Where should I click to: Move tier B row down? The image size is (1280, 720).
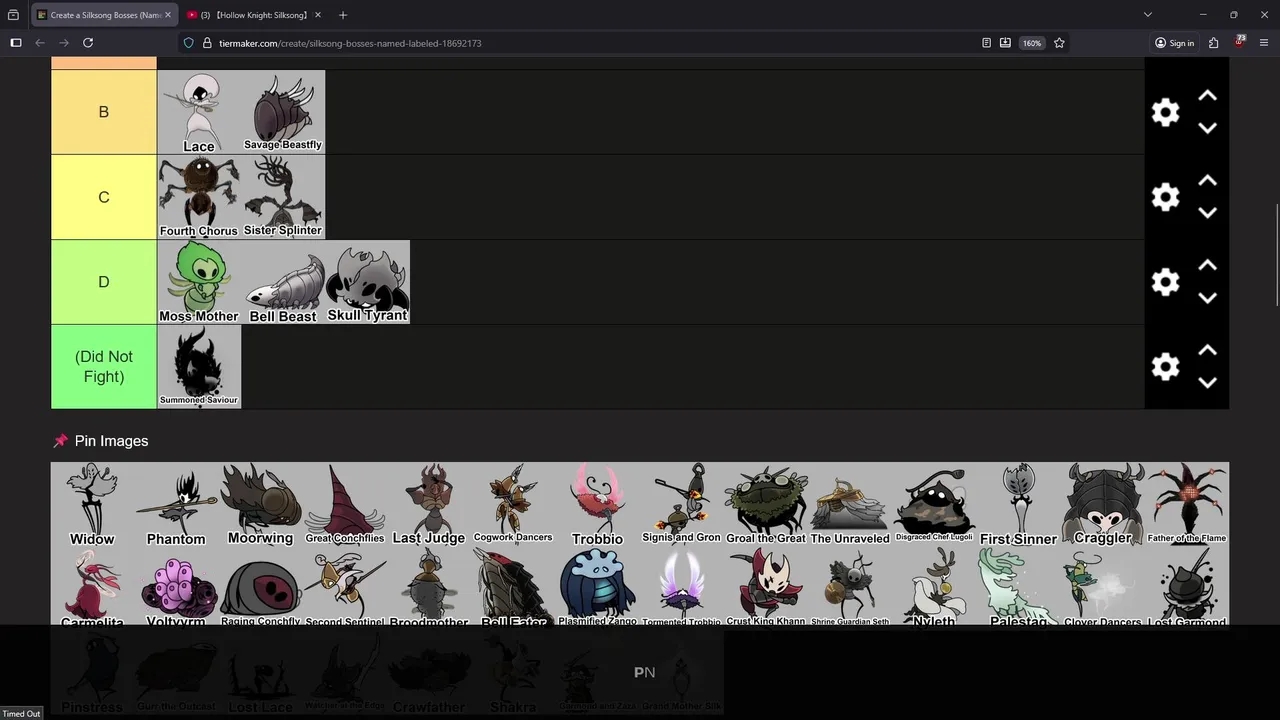click(x=1207, y=128)
